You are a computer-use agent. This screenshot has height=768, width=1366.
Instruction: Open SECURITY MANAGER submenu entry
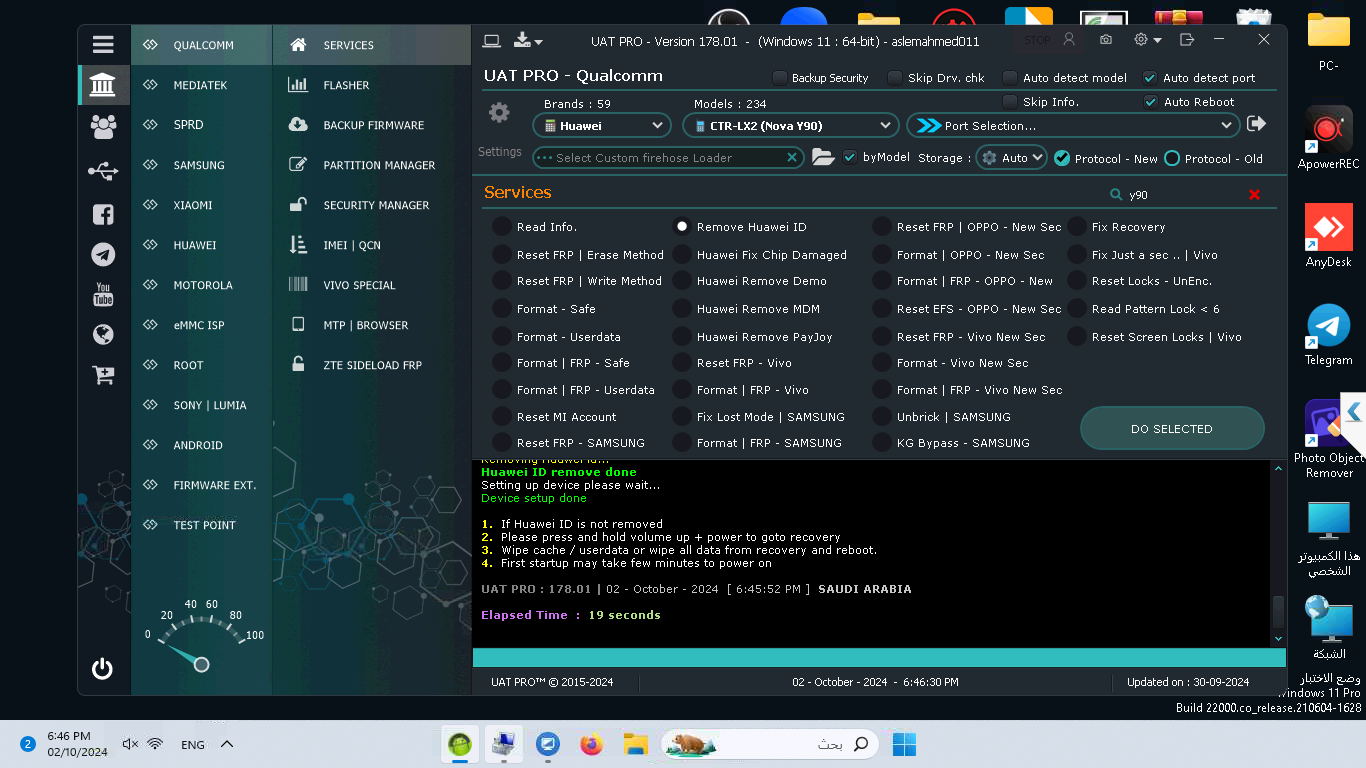[x=371, y=205]
